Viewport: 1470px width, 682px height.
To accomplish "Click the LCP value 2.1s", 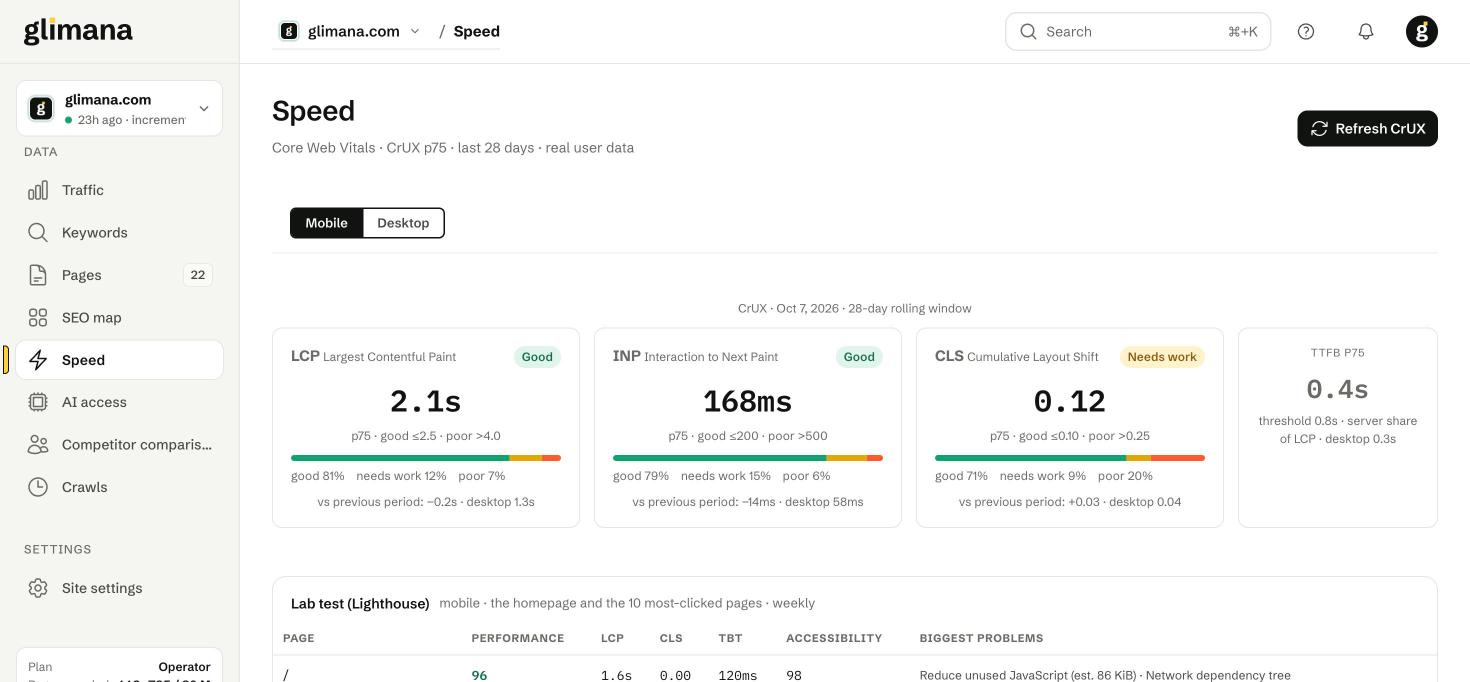I will 426,402.
